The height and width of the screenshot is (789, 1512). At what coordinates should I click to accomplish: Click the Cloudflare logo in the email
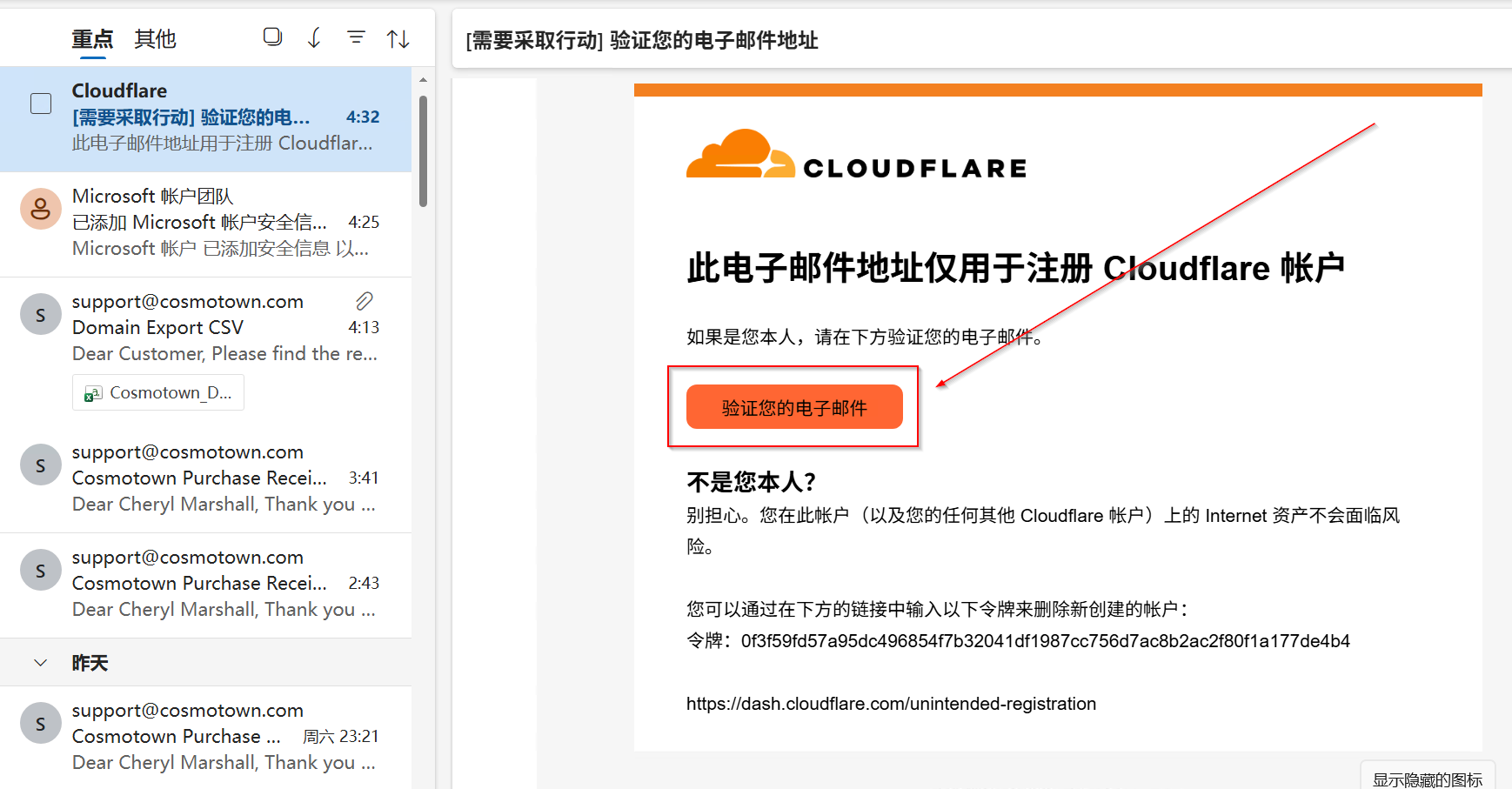[856, 155]
